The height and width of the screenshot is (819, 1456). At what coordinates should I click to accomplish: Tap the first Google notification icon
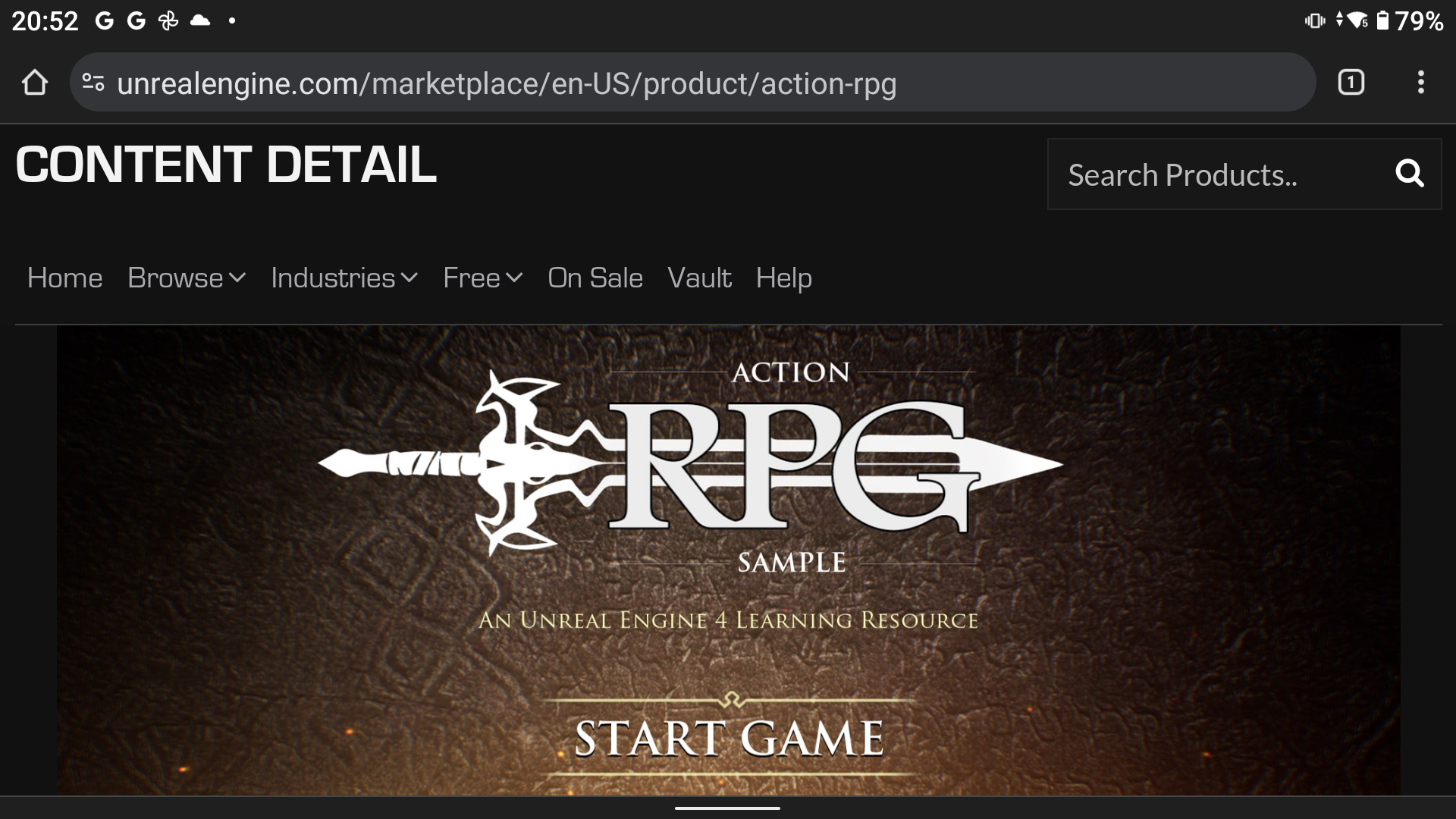point(105,20)
